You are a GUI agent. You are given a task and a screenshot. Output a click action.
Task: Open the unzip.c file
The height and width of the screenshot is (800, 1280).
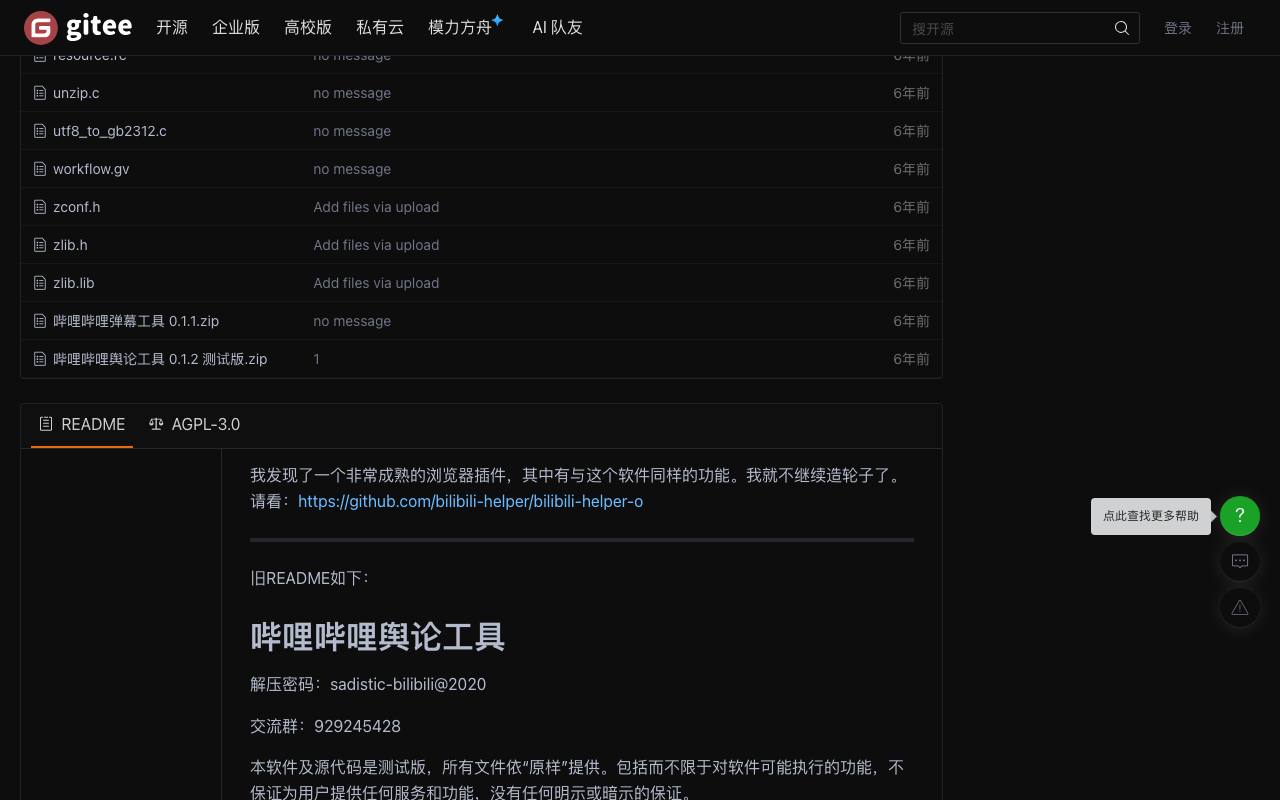(x=76, y=93)
